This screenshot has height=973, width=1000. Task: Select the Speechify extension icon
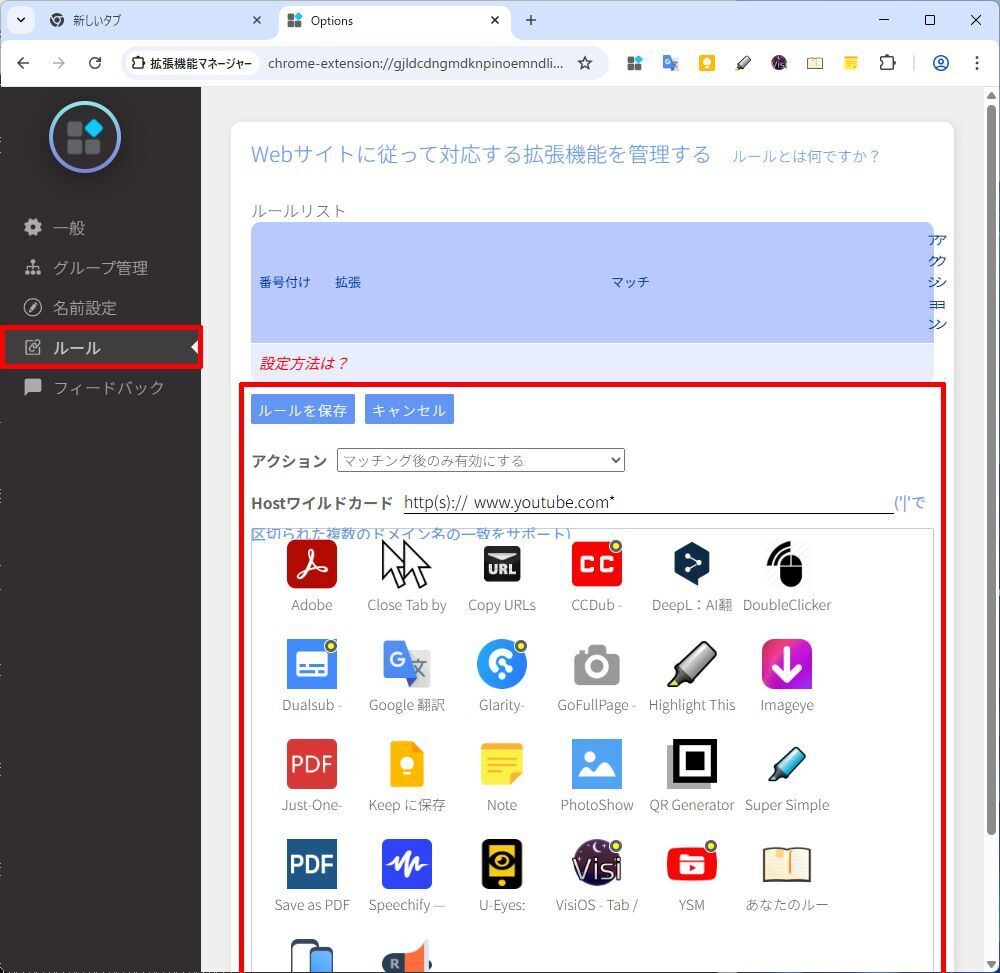406,864
